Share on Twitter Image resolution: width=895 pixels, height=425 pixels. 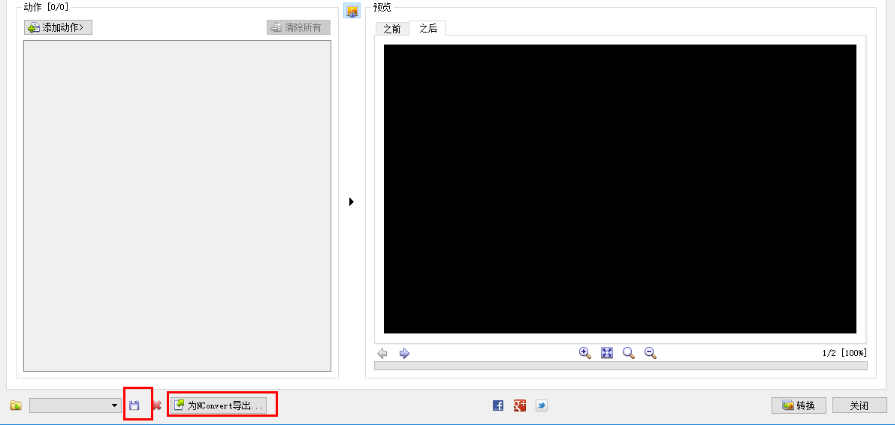(x=542, y=406)
